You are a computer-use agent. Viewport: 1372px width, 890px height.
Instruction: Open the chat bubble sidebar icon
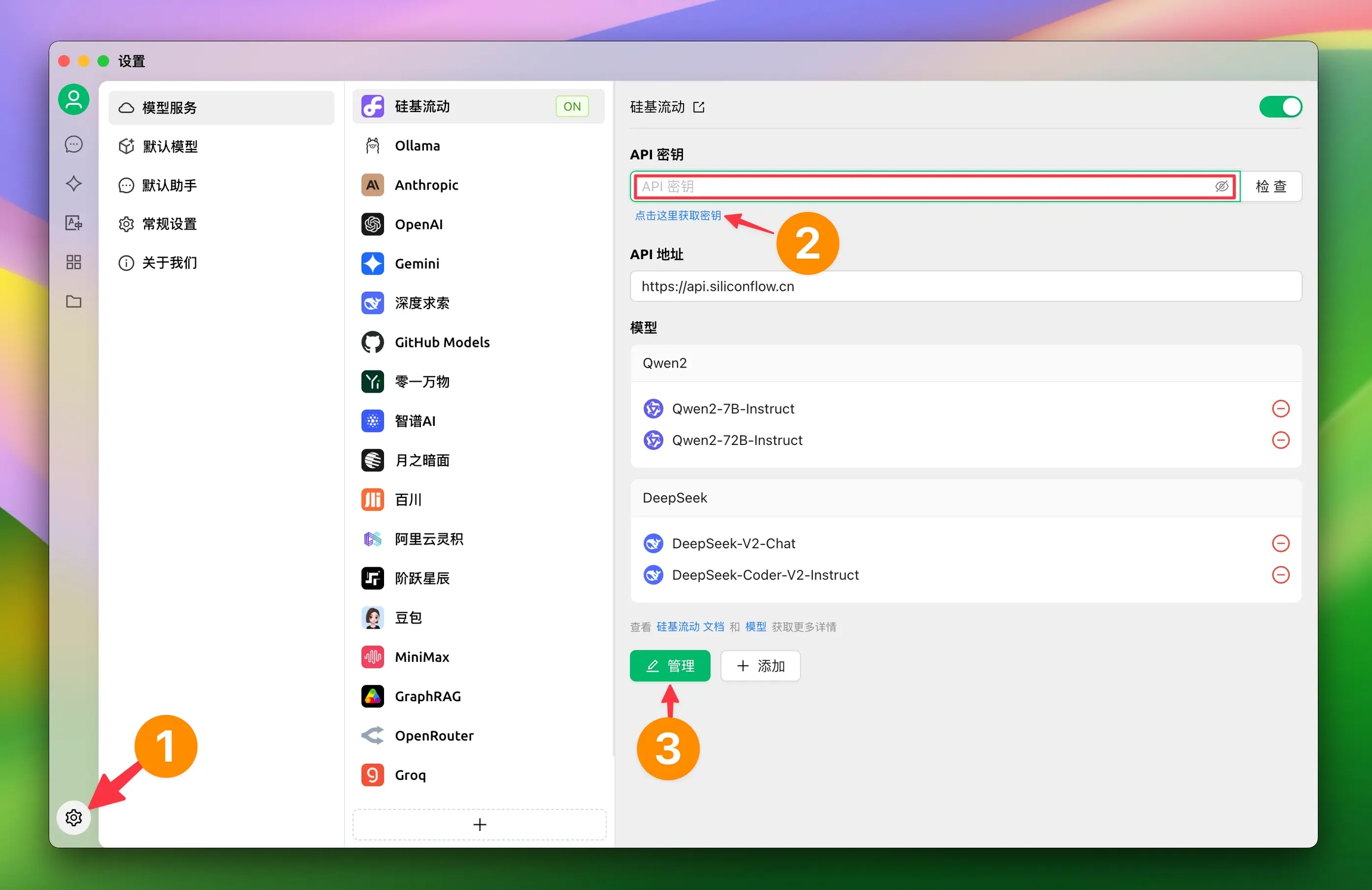(x=73, y=144)
